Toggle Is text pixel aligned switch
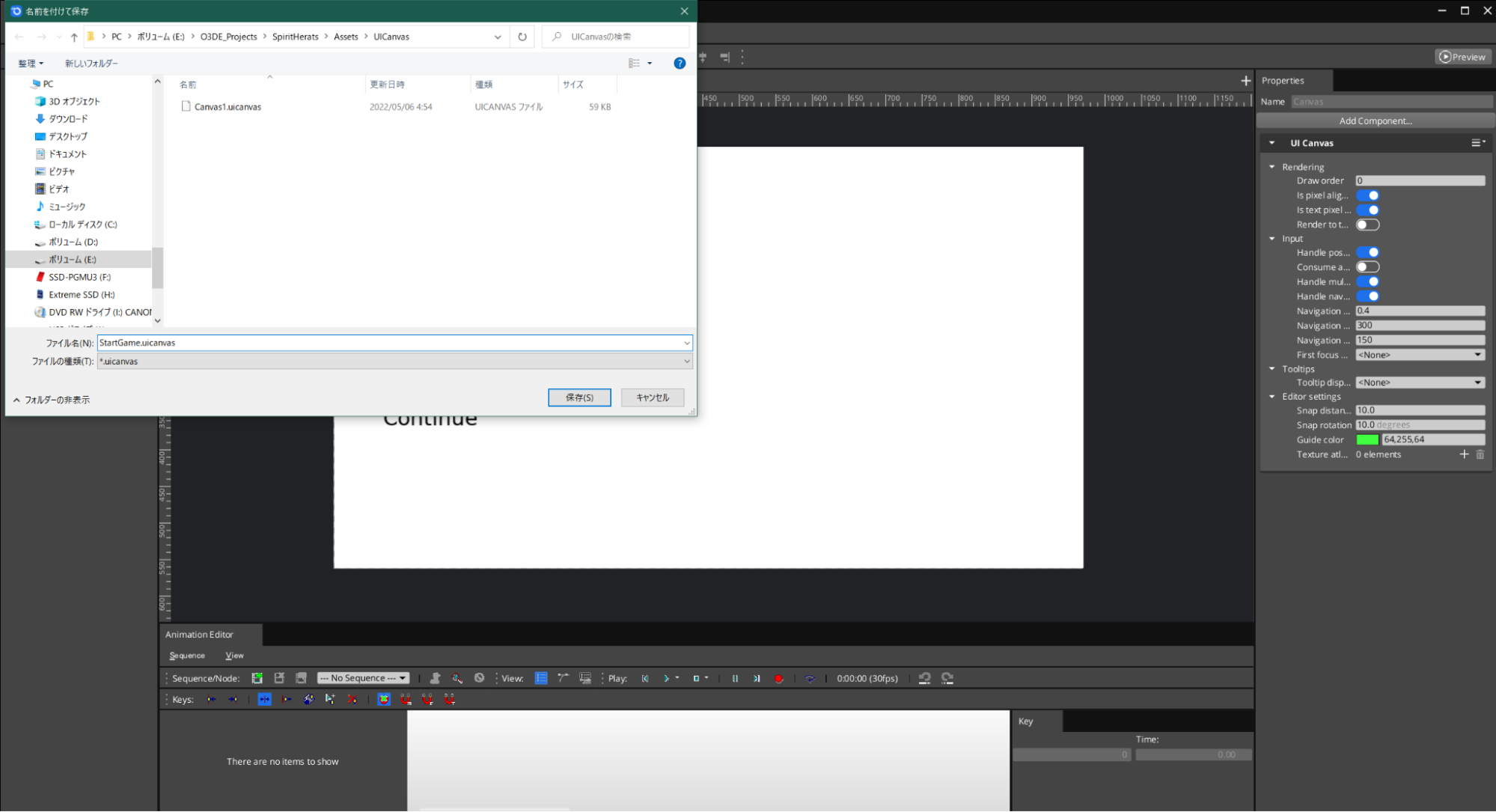The height and width of the screenshot is (812, 1496). pyautogui.click(x=1367, y=210)
